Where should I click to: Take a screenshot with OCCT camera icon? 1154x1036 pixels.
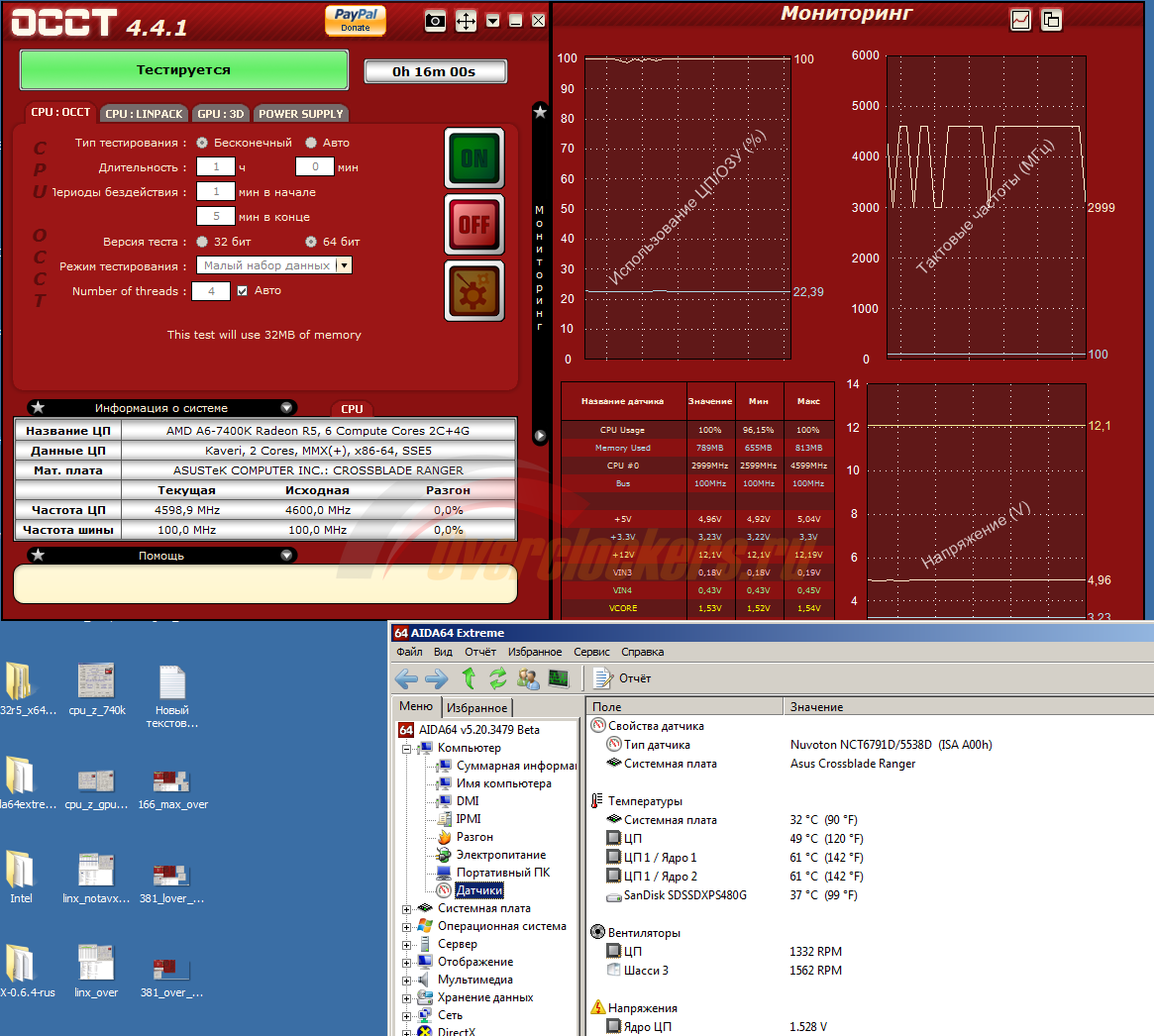coord(435,21)
